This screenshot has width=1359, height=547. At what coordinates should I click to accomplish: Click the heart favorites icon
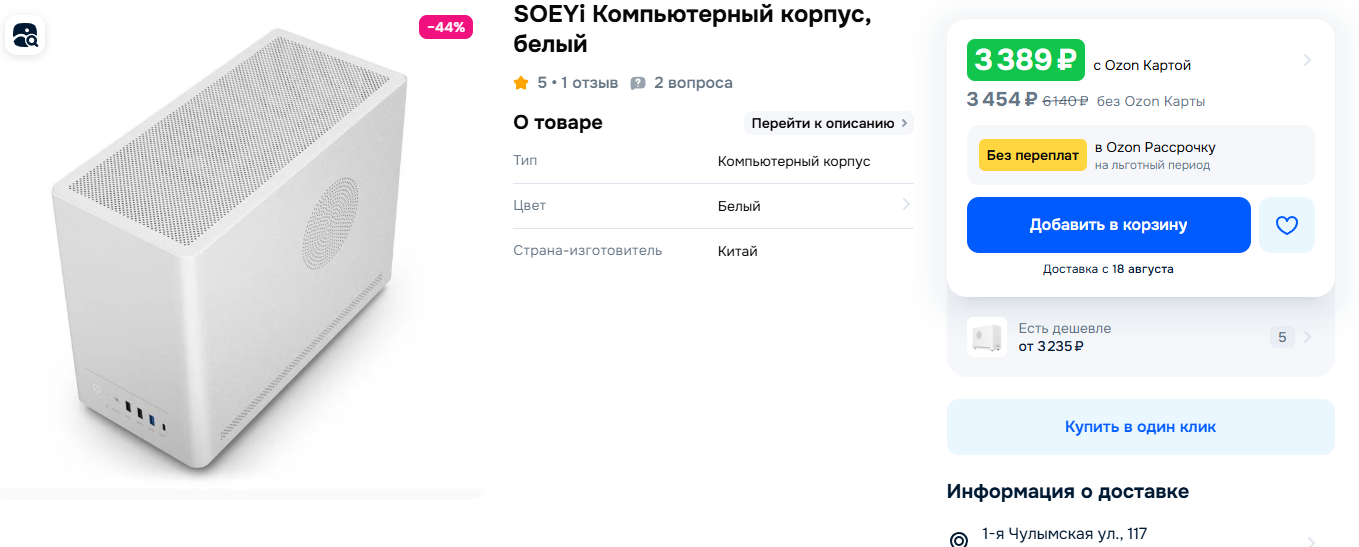(x=1286, y=225)
